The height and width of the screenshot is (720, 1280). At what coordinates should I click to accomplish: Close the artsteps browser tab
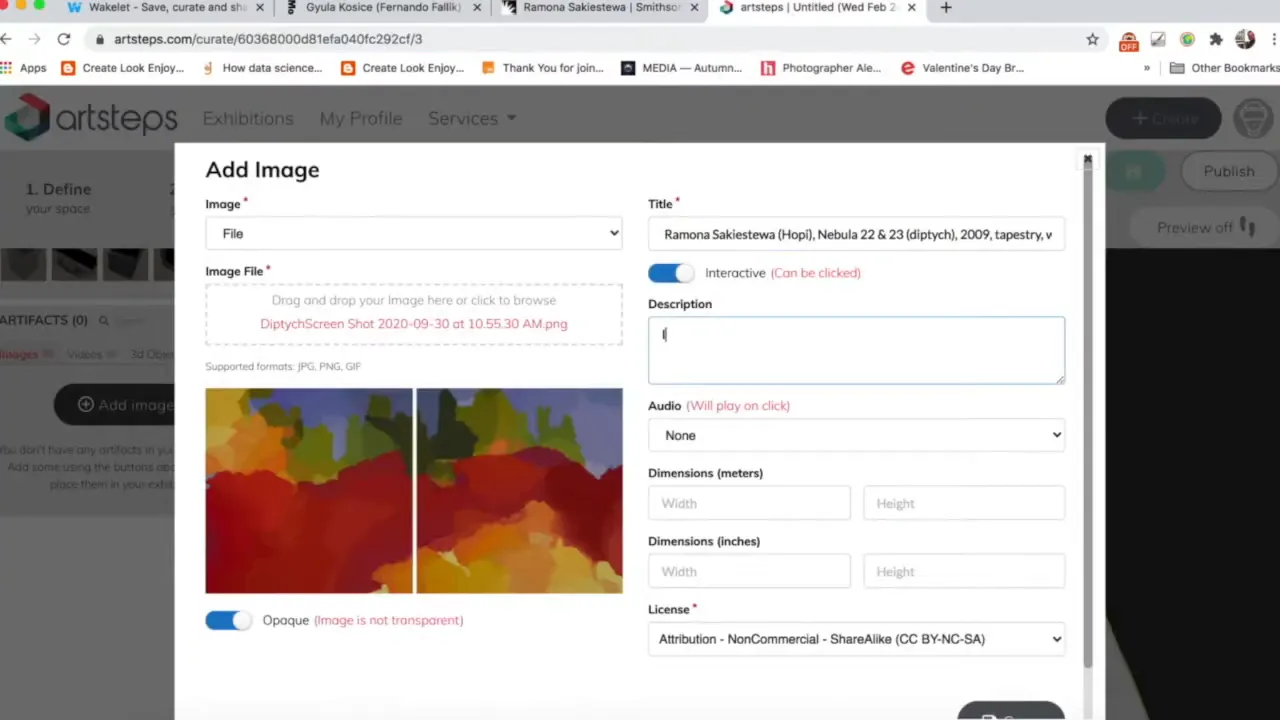911,7
